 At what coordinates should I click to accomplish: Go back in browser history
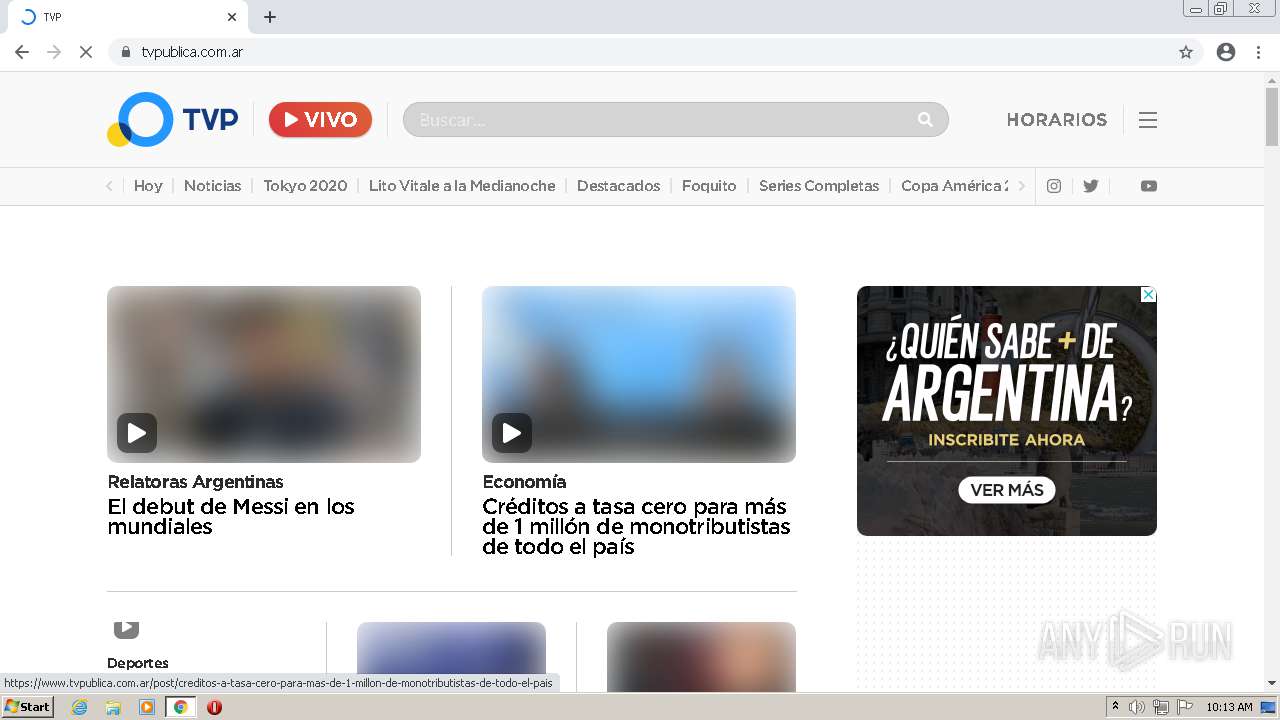[x=22, y=52]
